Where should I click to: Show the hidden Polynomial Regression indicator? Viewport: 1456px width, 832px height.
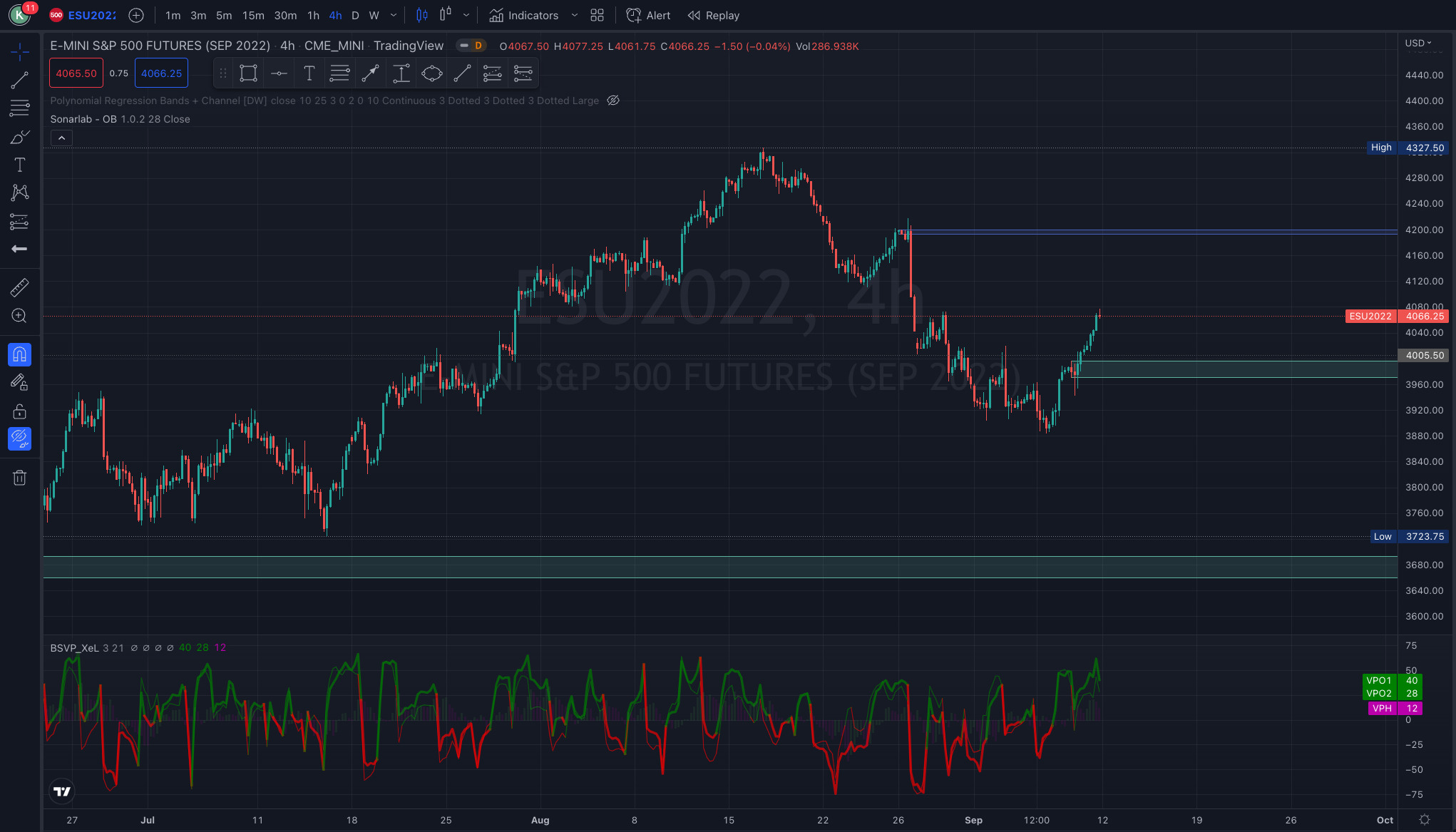coord(613,101)
